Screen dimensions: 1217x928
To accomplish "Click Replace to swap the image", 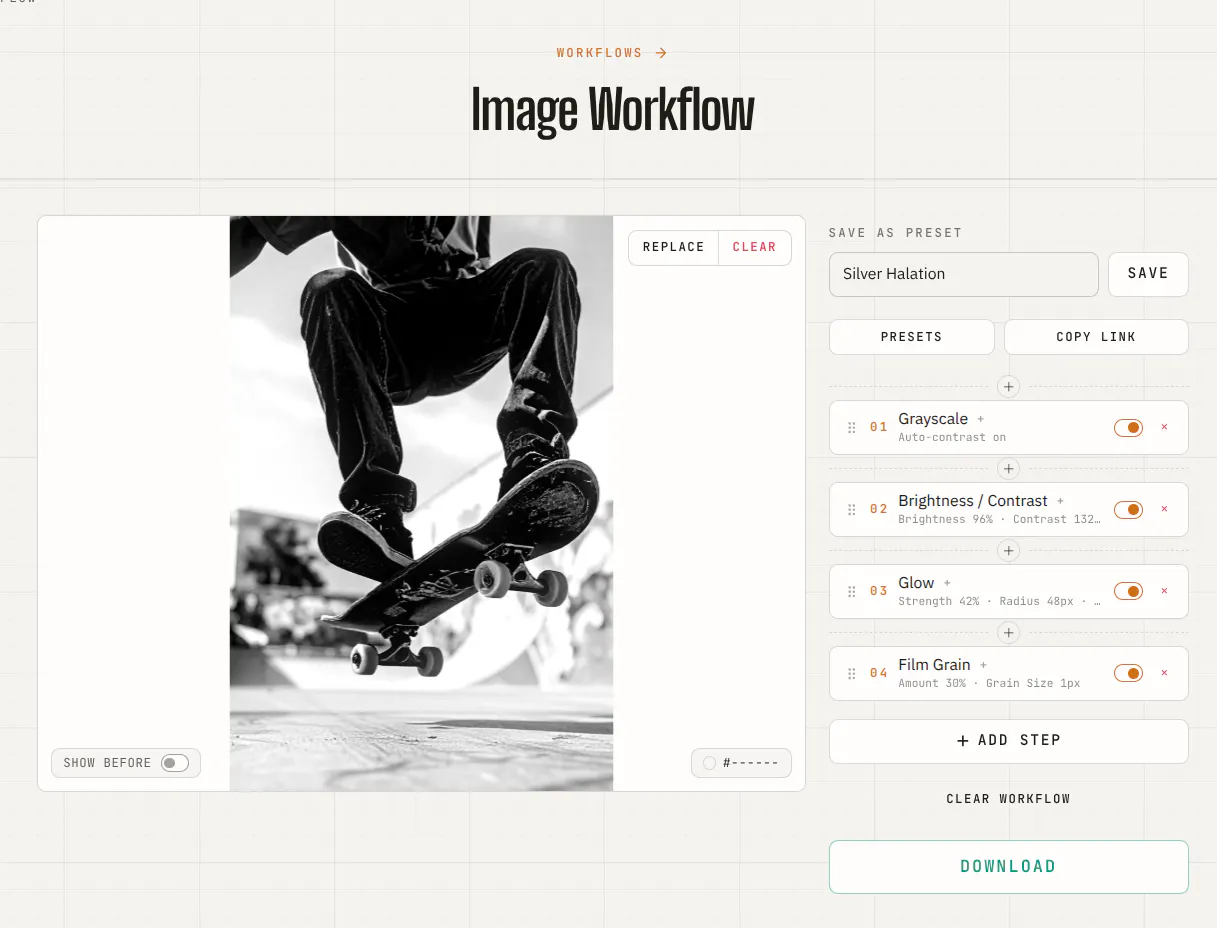I will point(673,248).
